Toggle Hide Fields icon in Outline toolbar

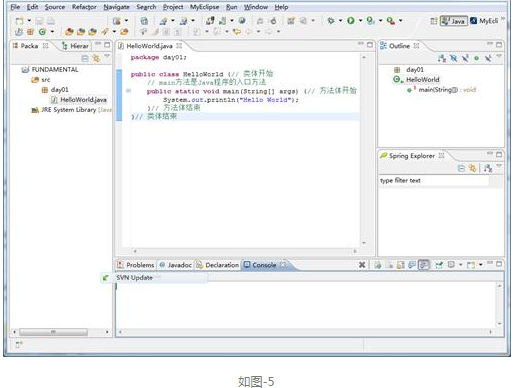pyautogui.click(x=454, y=58)
